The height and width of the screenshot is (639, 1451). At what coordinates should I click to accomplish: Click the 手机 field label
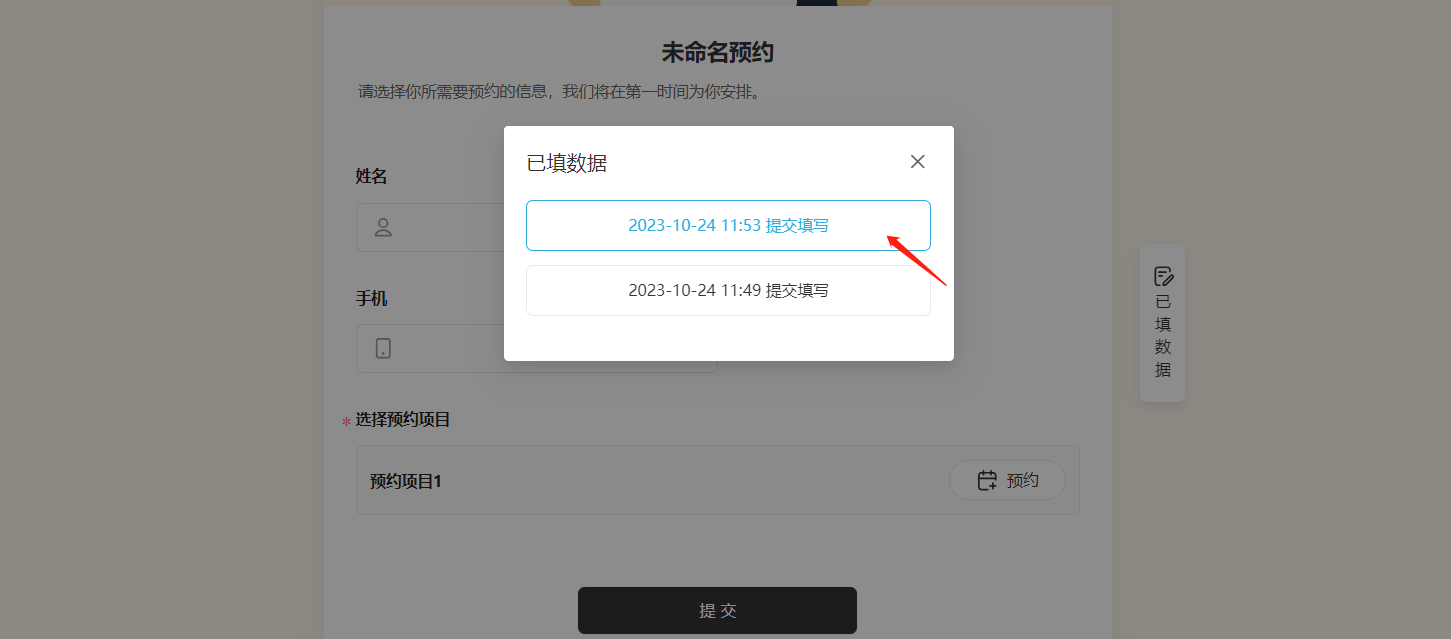click(371, 298)
